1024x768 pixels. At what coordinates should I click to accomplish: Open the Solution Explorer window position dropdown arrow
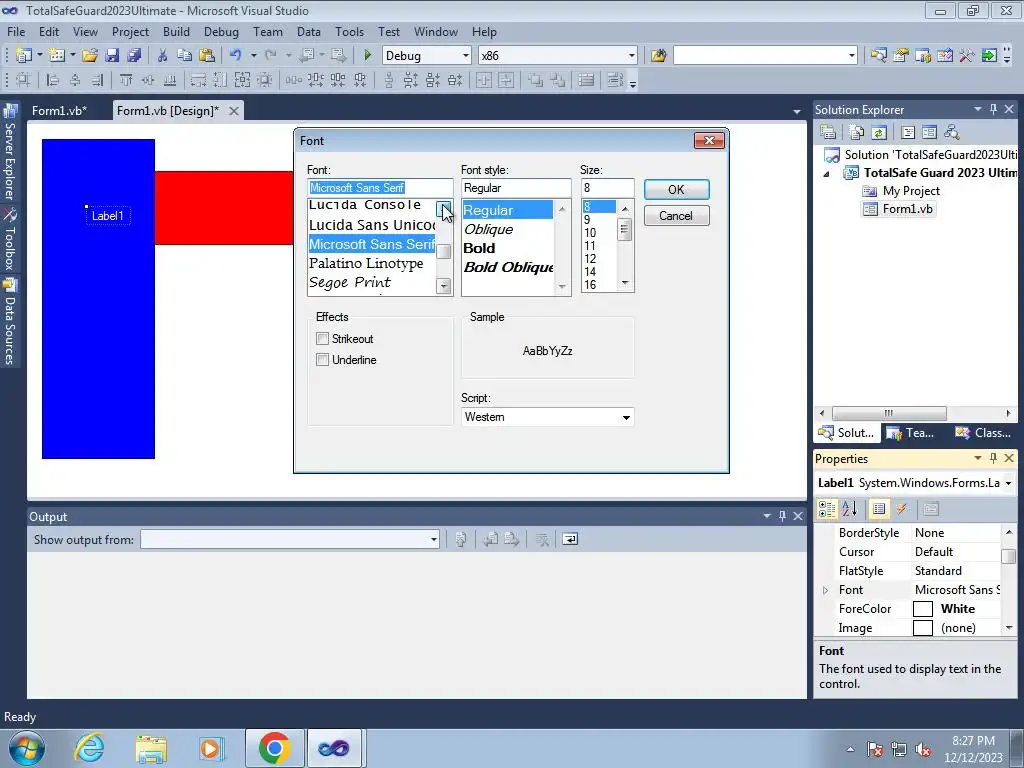point(978,109)
